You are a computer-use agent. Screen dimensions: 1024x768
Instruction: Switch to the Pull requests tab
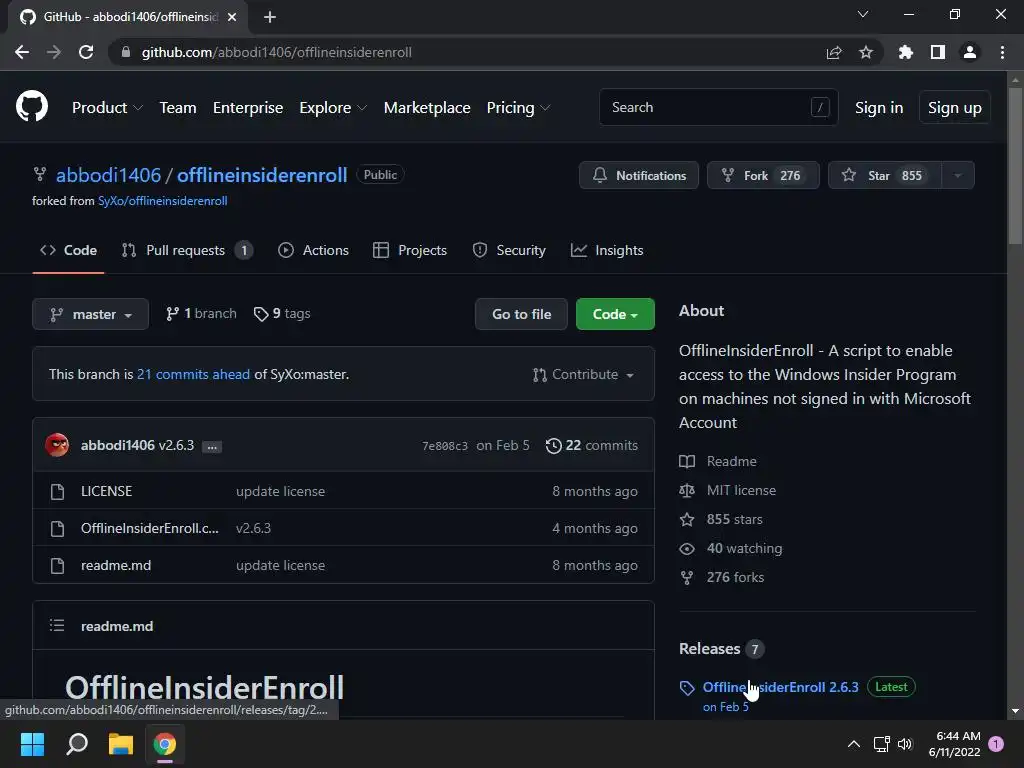point(187,250)
